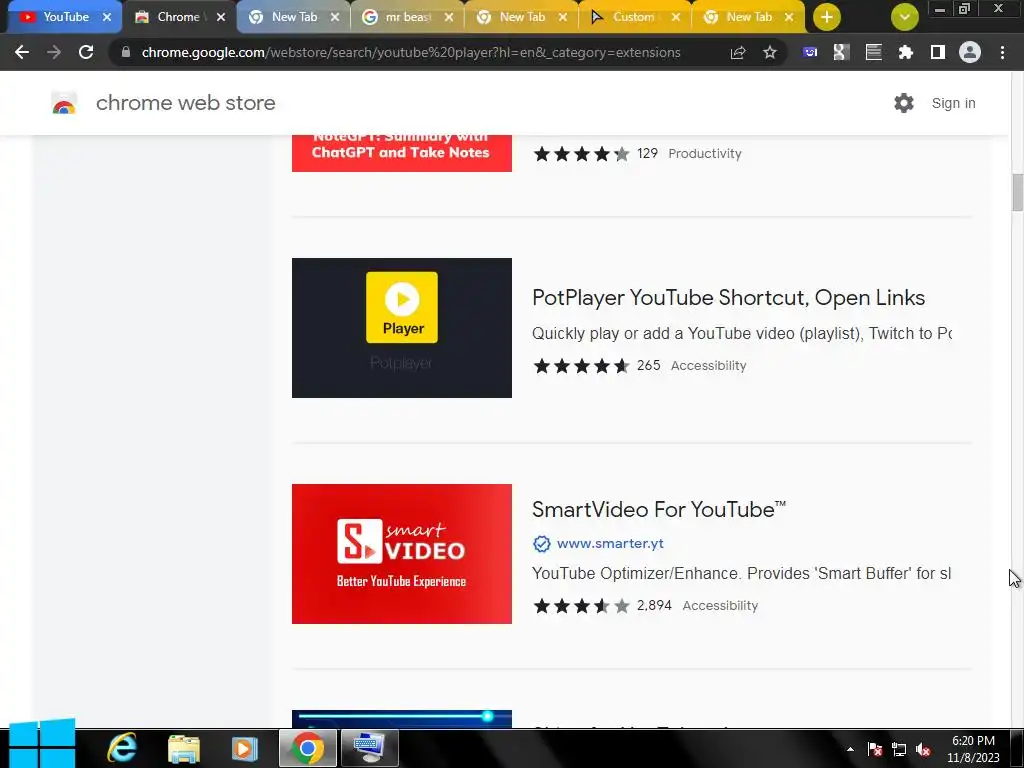1024x768 pixels.
Task: Click the SmartVideo star rating
Action: [x=581, y=606]
